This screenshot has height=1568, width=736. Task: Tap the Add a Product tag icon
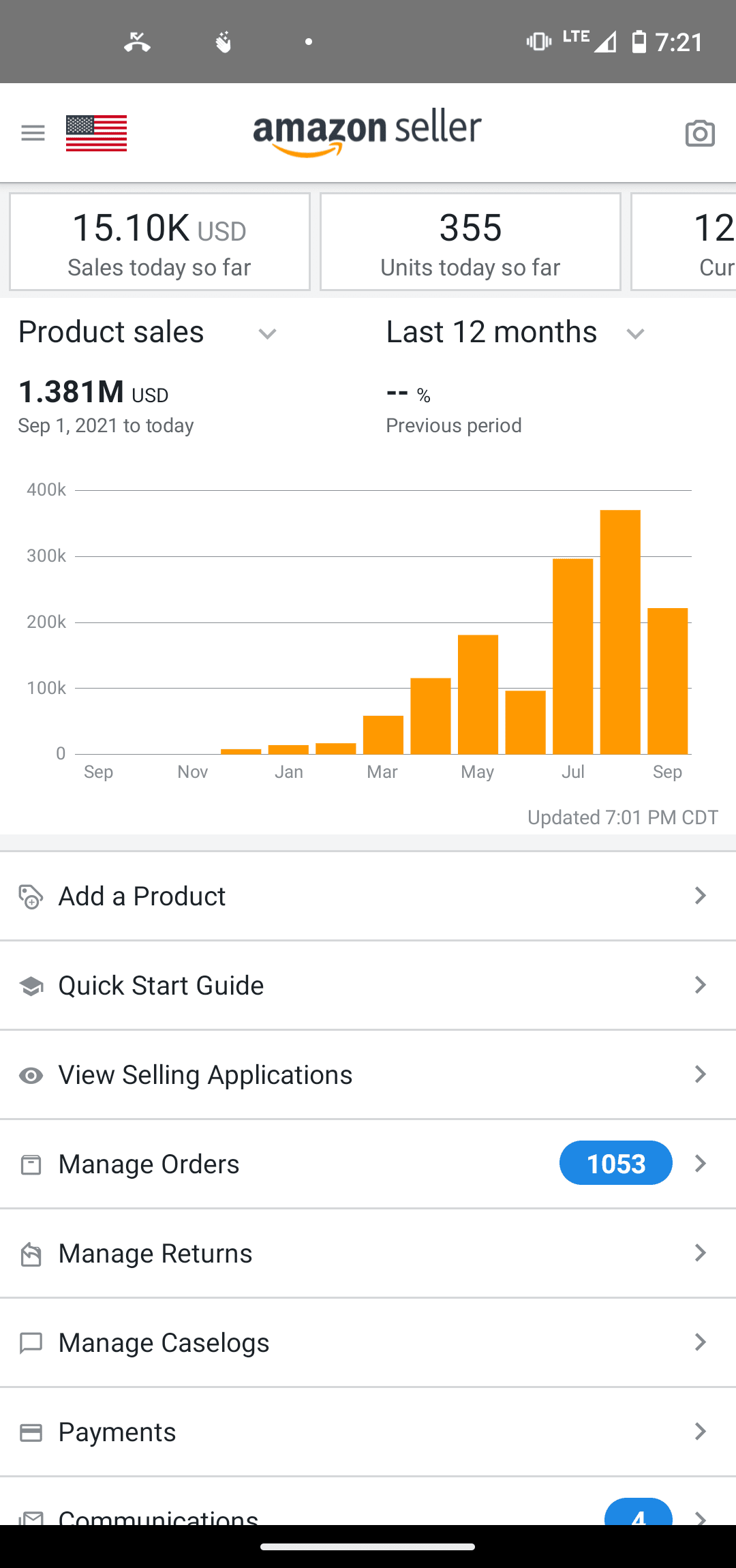[x=31, y=897]
